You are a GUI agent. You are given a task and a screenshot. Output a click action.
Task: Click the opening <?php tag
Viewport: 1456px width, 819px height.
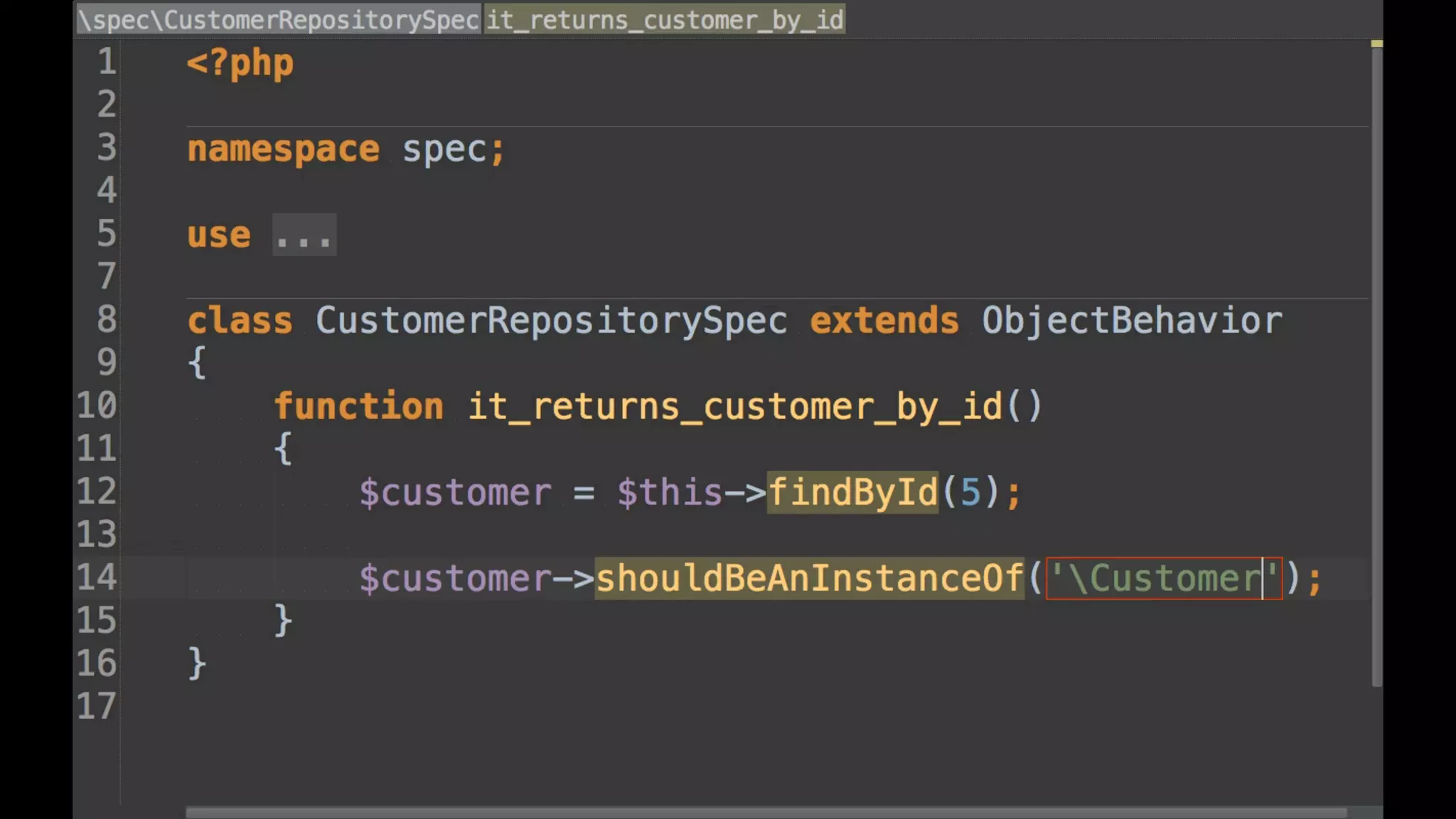tap(240, 64)
